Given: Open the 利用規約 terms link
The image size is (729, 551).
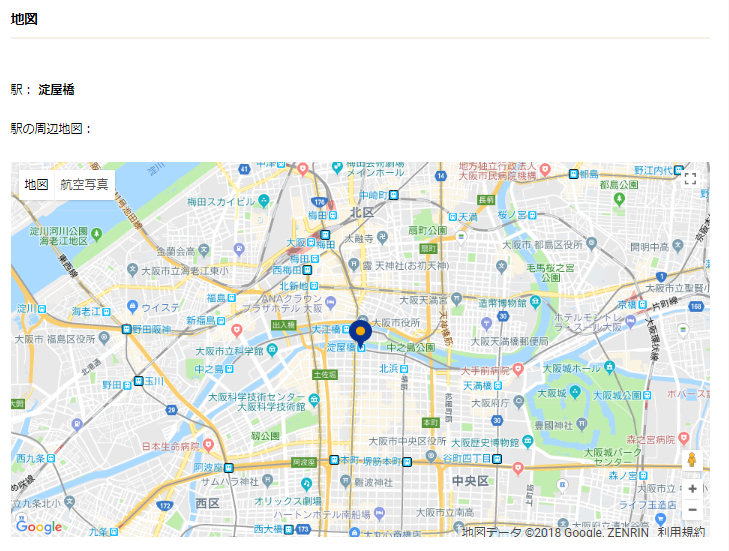Looking at the screenshot, I should [x=681, y=532].
